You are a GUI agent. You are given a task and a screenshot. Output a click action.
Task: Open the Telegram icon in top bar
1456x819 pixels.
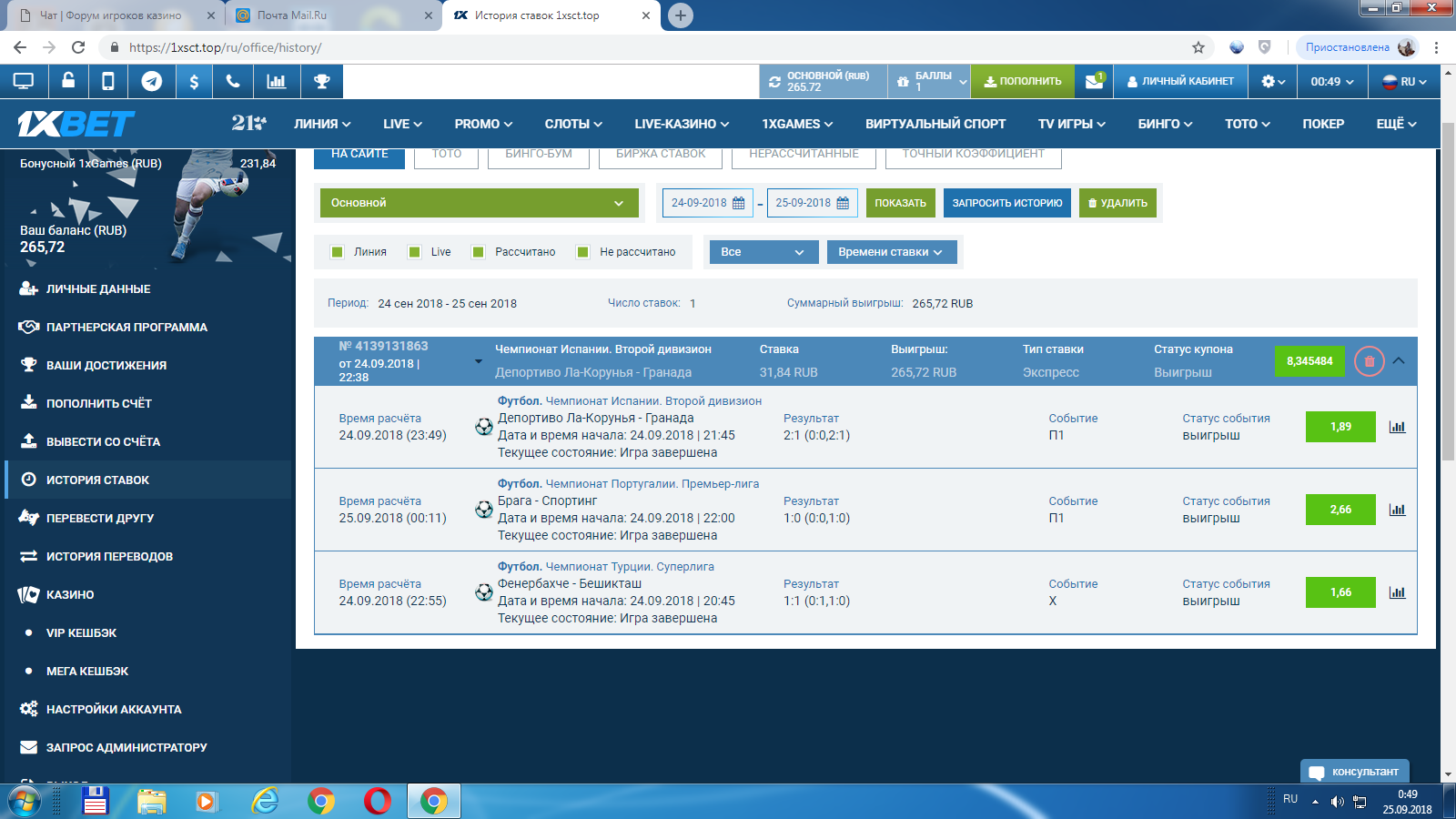152,81
